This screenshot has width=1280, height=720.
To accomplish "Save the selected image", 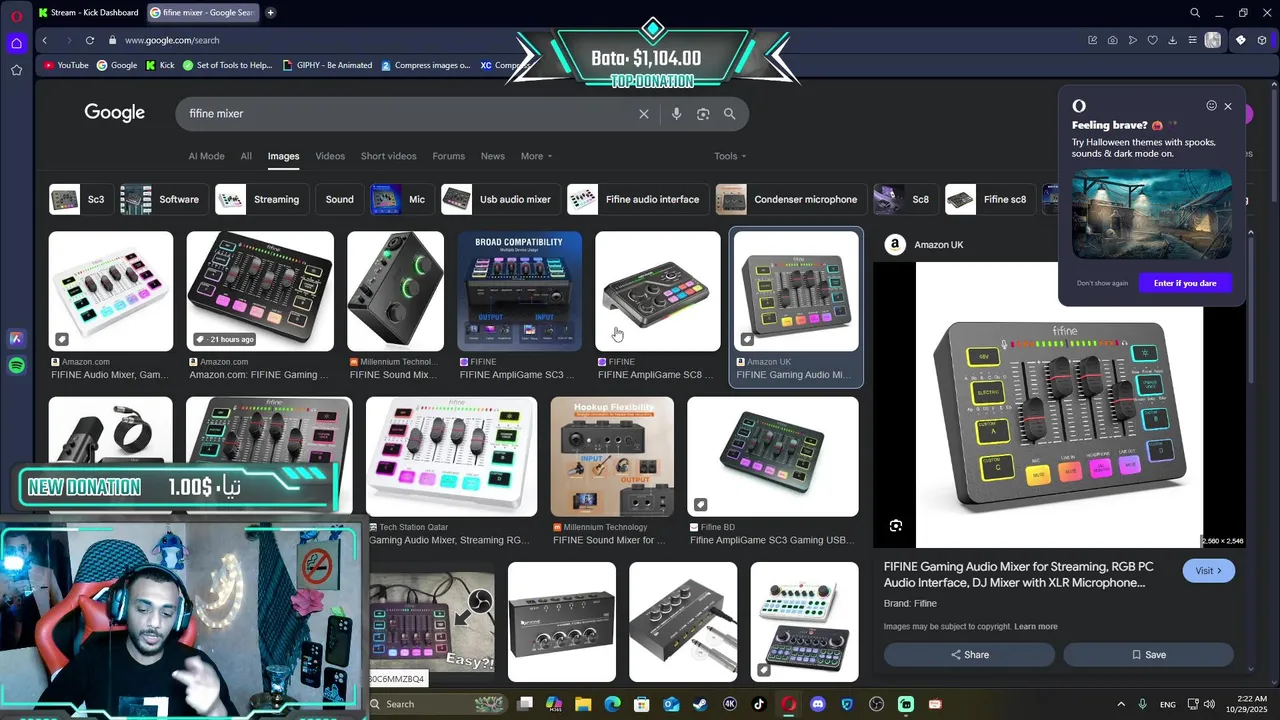I will 1148,655.
